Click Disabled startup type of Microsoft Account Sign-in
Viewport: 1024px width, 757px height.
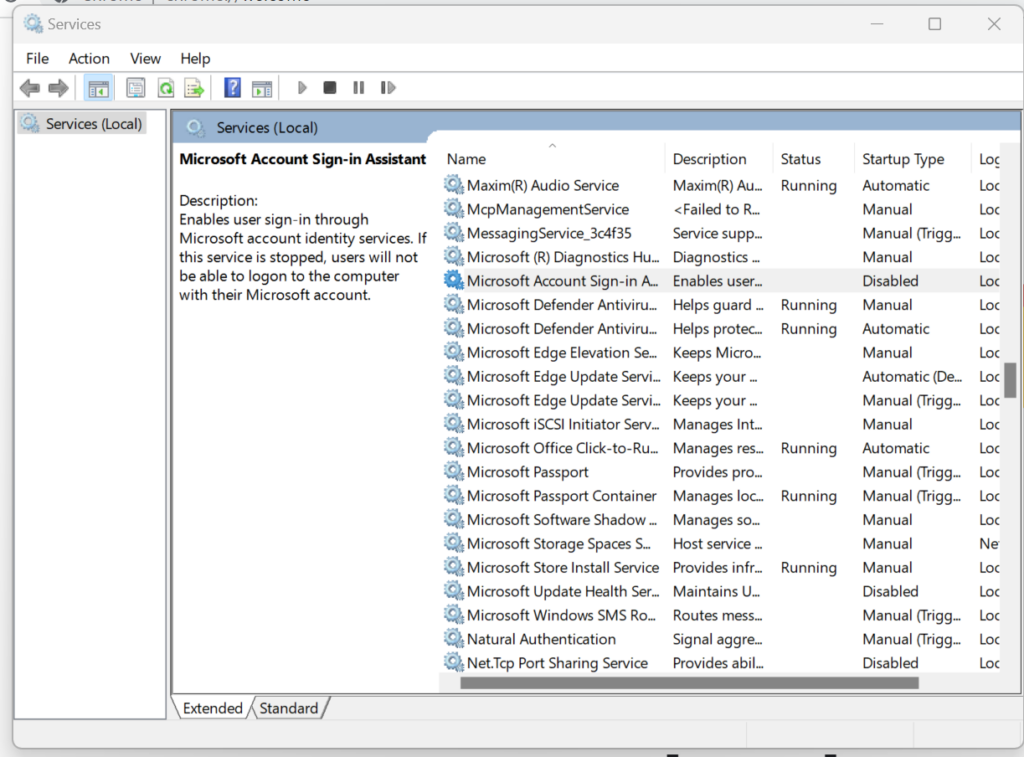click(890, 281)
